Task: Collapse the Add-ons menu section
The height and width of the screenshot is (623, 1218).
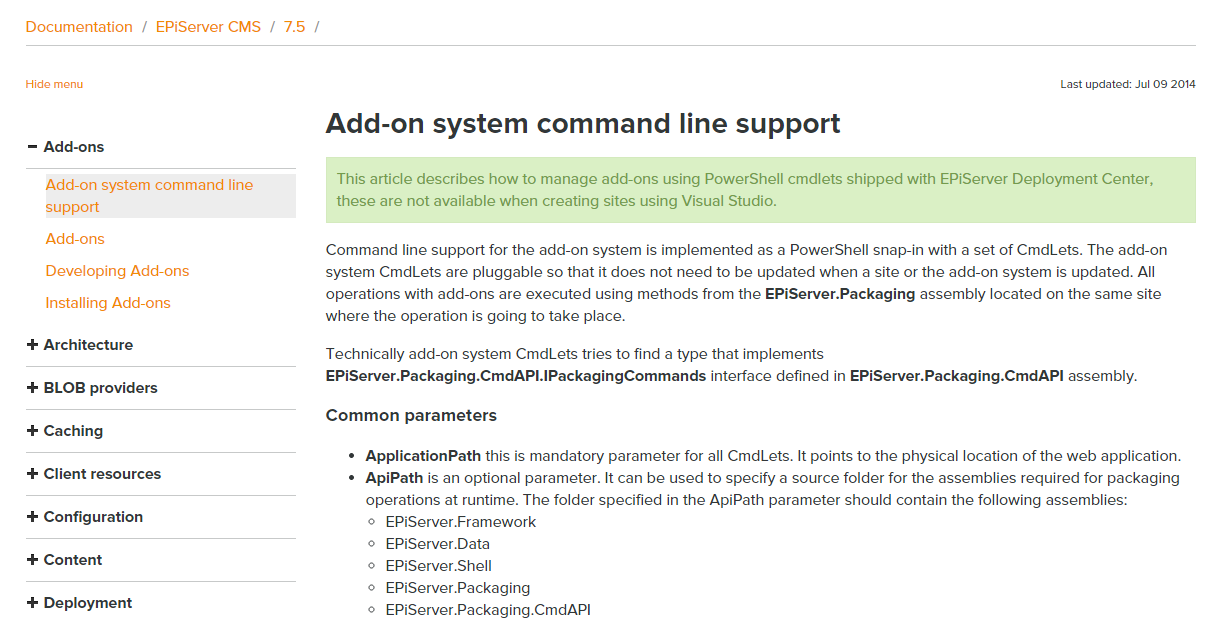Action: tap(74, 147)
